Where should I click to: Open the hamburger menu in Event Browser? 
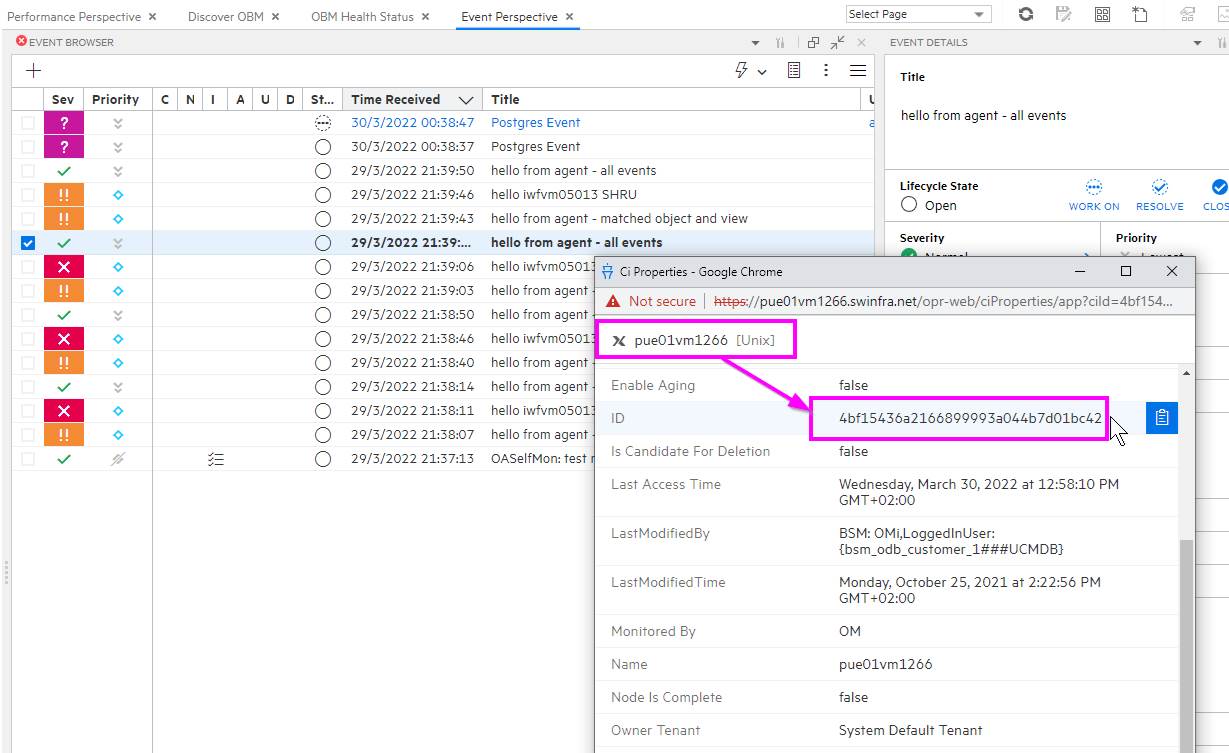[858, 70]
